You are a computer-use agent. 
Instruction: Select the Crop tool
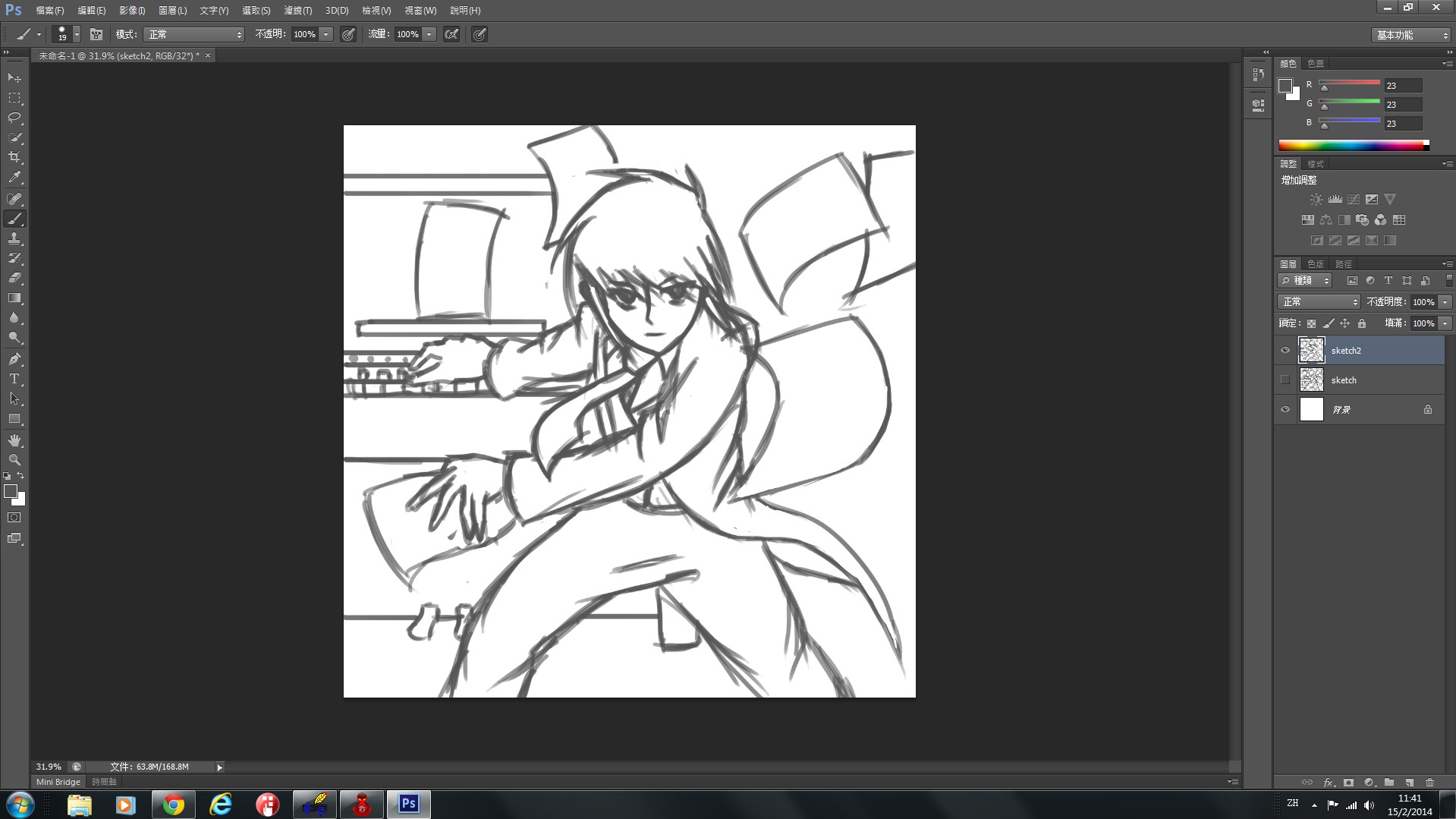pos(14,157)
